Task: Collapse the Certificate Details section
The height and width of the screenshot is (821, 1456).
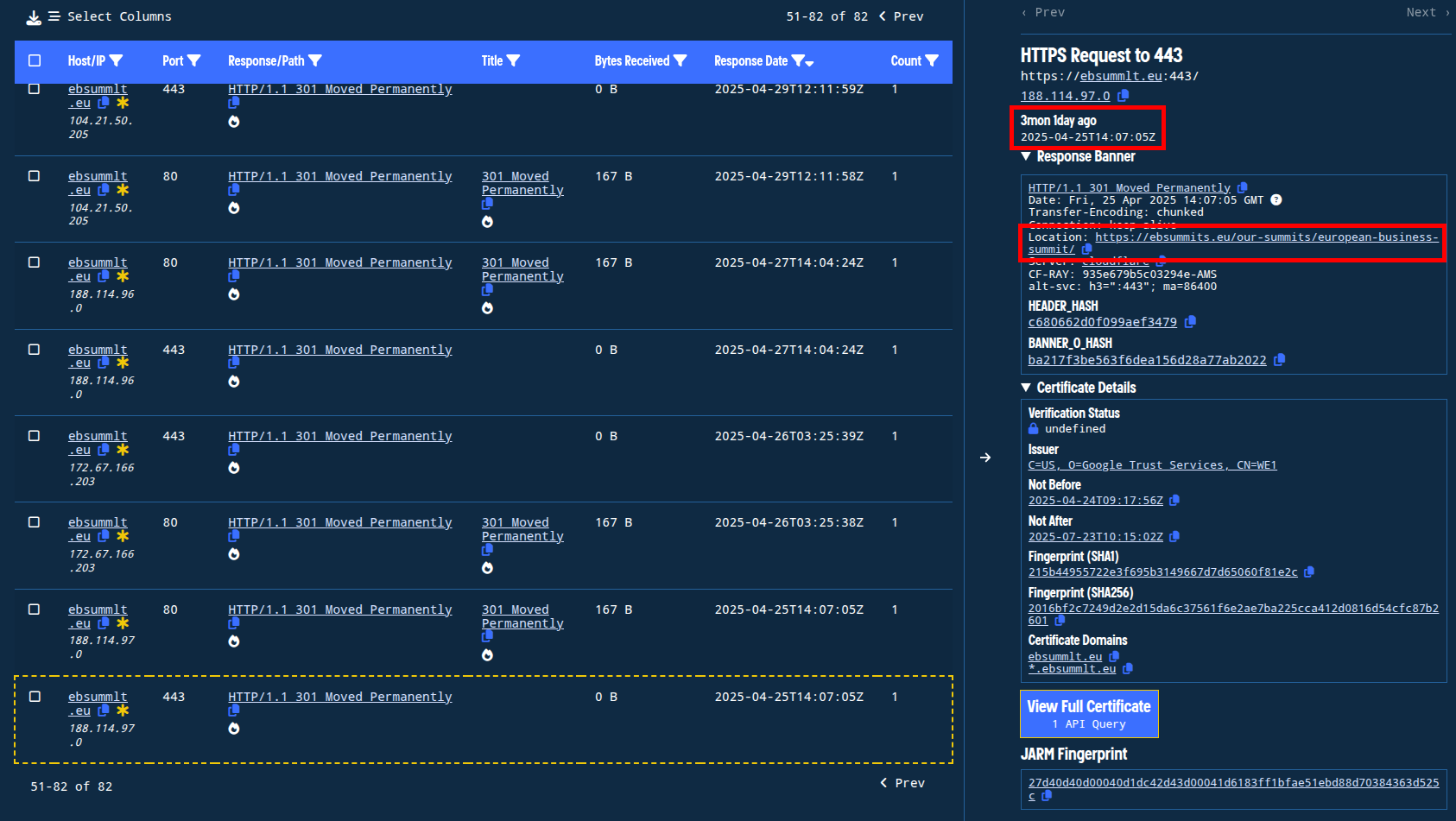Action: click(x=1026, y=388)
